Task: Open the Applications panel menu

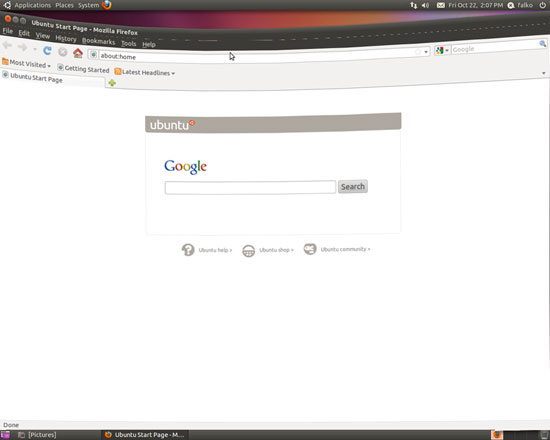Action: click(x=33, y=5)
